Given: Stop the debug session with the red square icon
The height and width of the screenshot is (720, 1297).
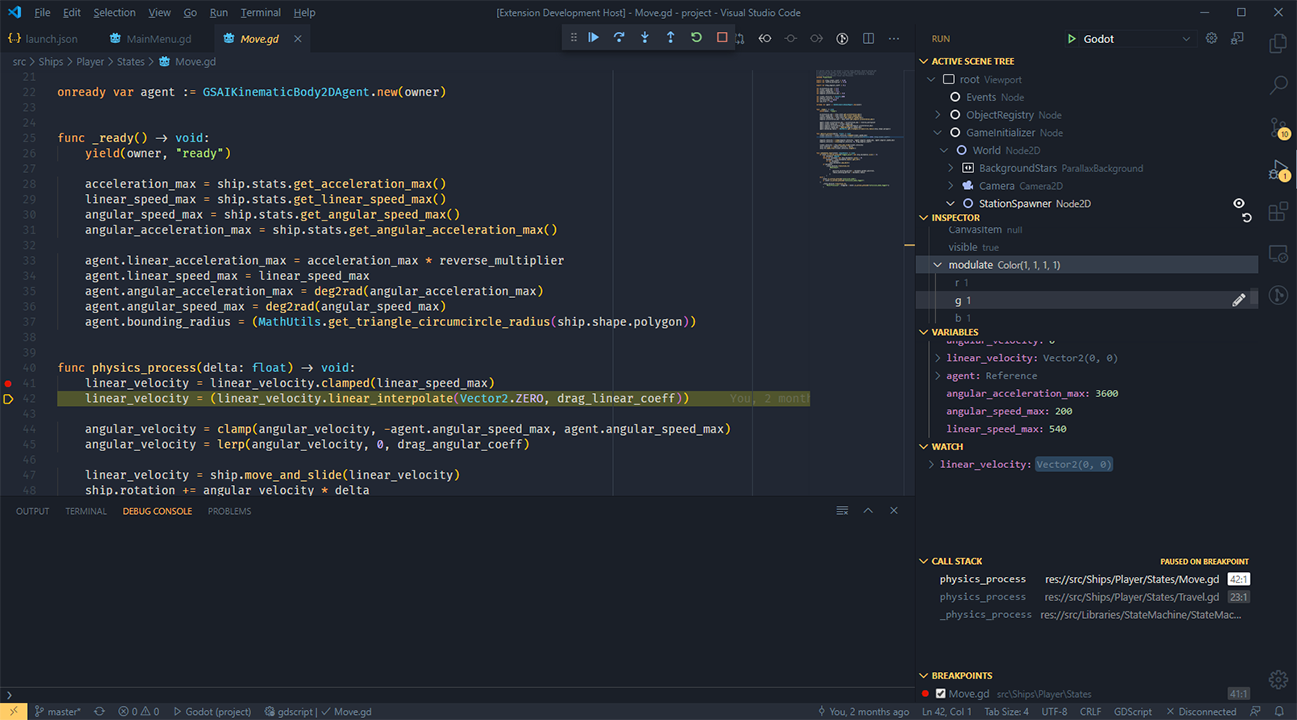Looking at the screenshot, I should [x=721, y=37].
